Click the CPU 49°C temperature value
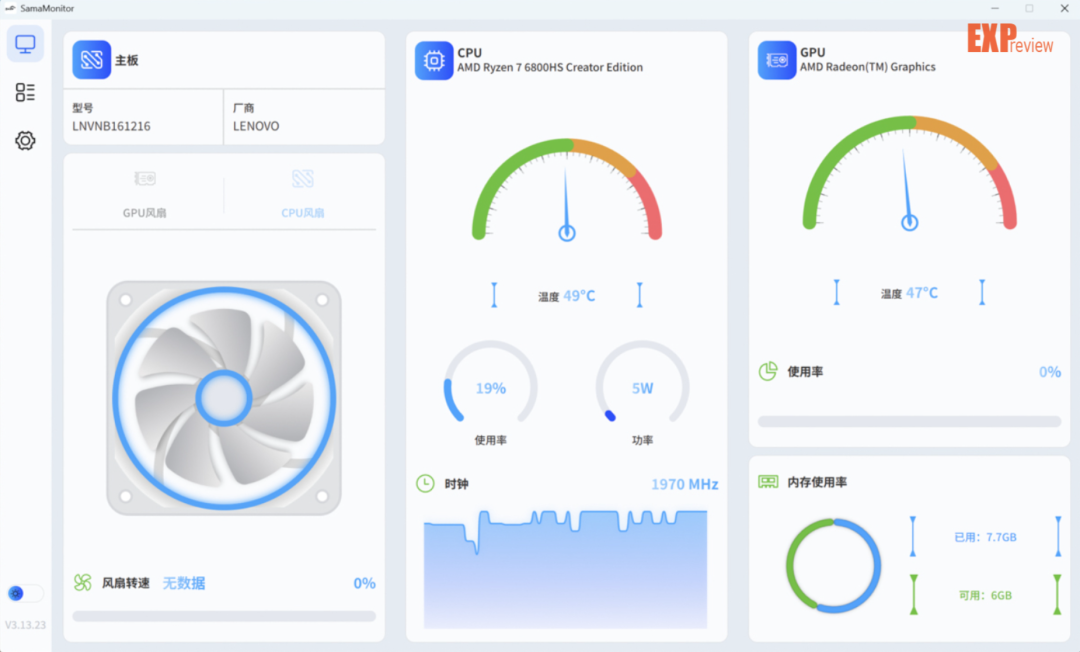 point(579,295)
